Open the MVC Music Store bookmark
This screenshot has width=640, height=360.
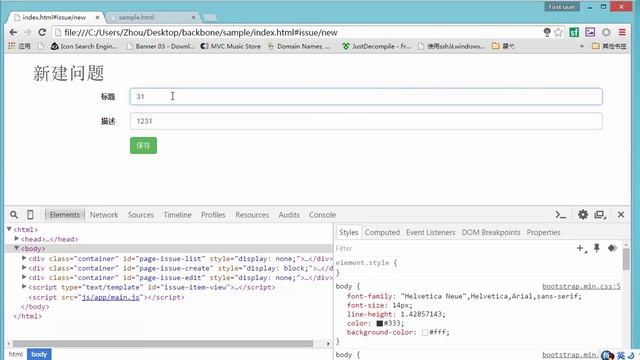coord(230,46)
